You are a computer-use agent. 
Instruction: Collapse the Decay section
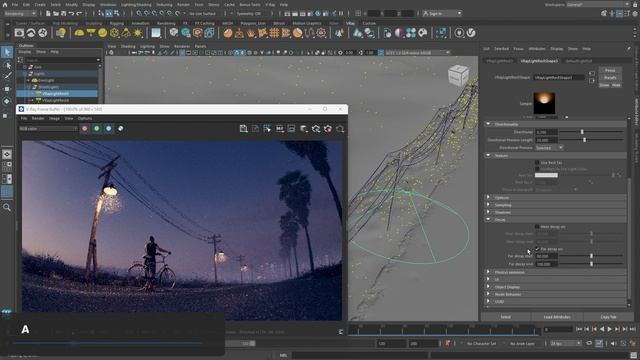(x=556, y=220)
